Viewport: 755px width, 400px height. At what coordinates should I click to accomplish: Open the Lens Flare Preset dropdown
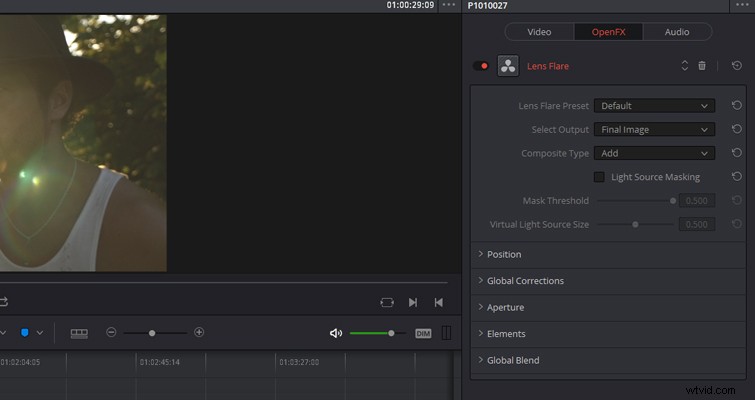(654, 106)
